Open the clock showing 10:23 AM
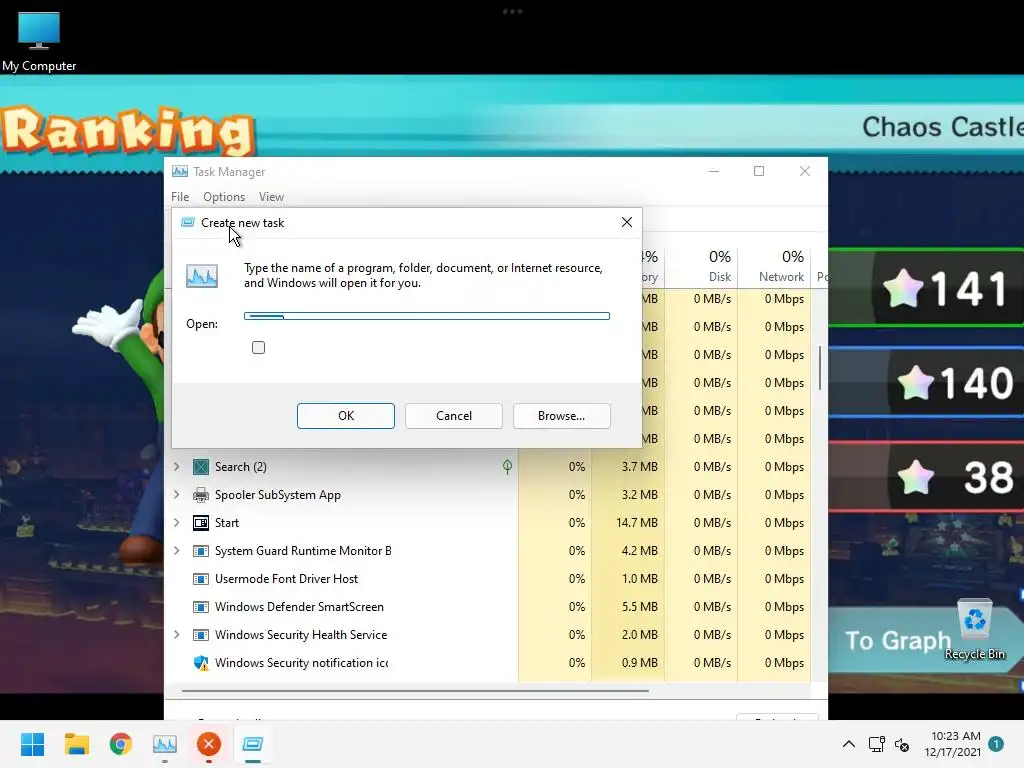This screenshot has height=768, width=1024. tap(953, 744)
